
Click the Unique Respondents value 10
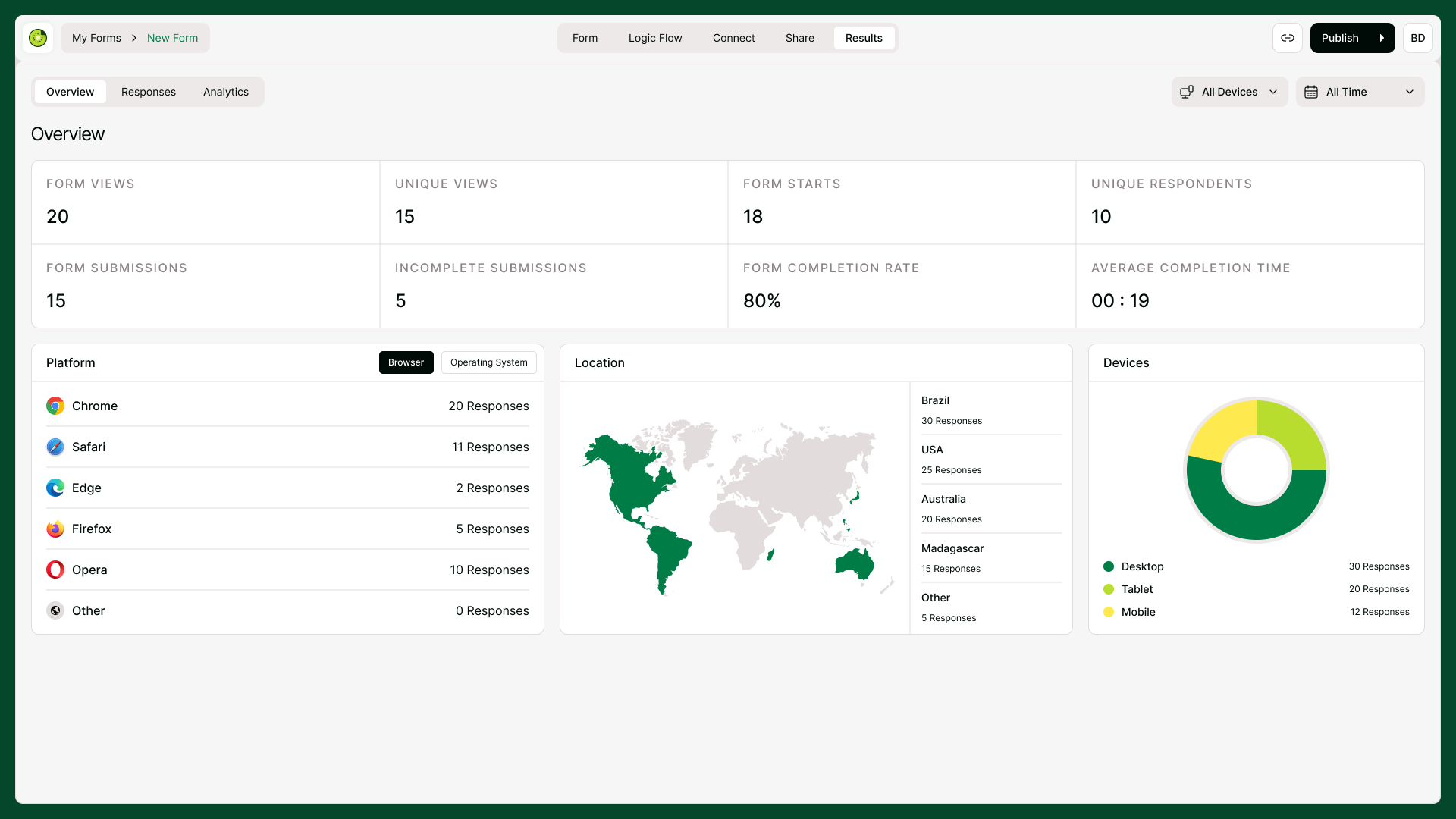[x=1101, y=217]
